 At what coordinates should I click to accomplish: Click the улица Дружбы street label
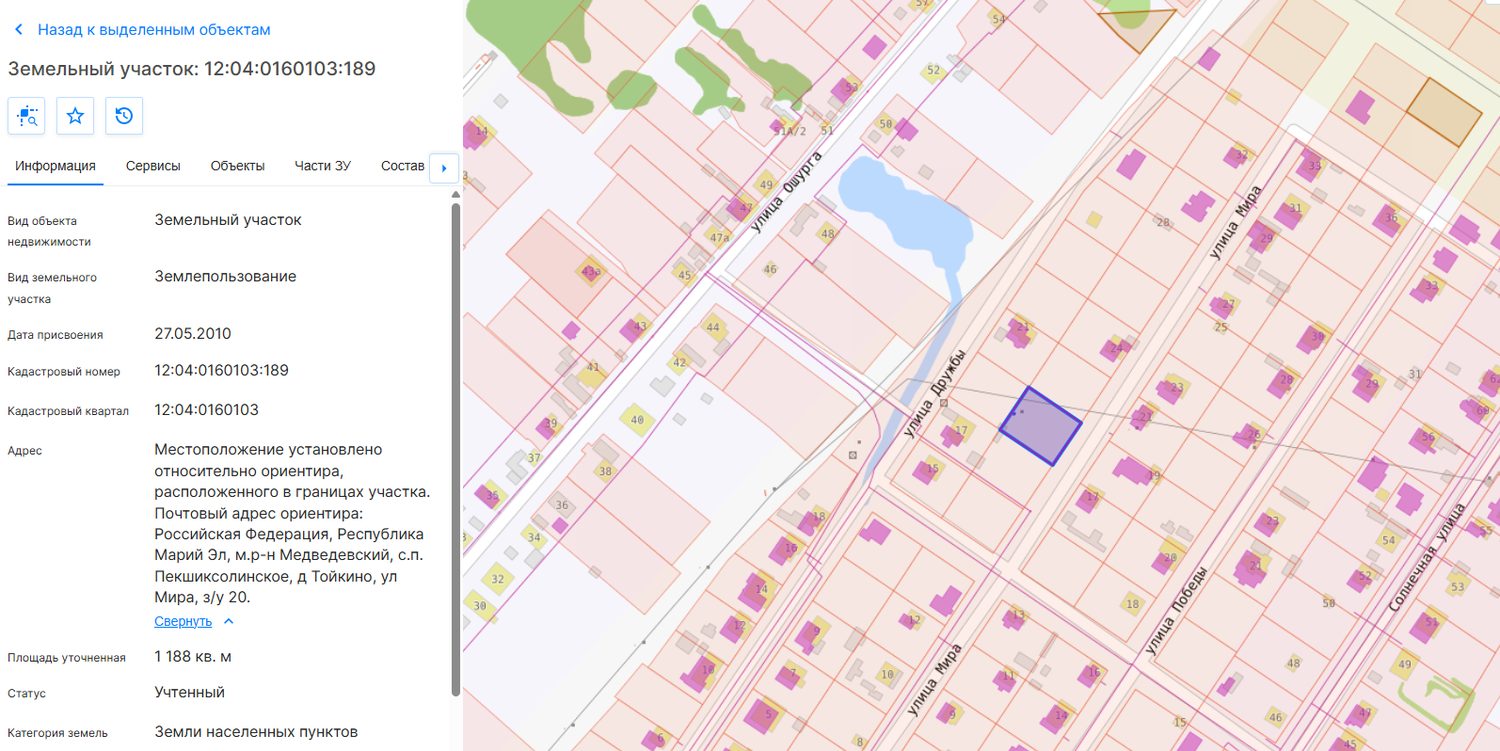[934, 393]
